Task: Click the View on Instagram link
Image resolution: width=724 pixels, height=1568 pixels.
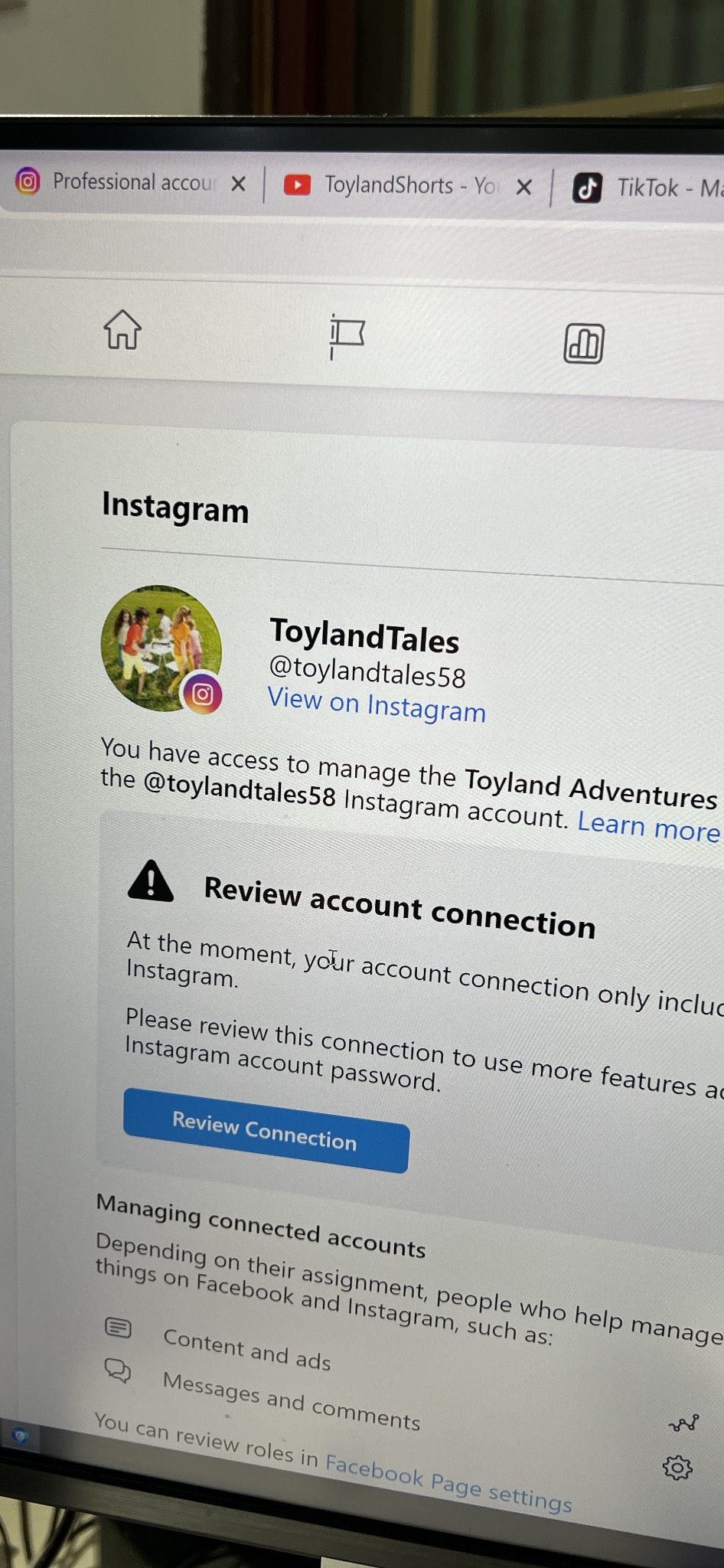Action: 377,705
